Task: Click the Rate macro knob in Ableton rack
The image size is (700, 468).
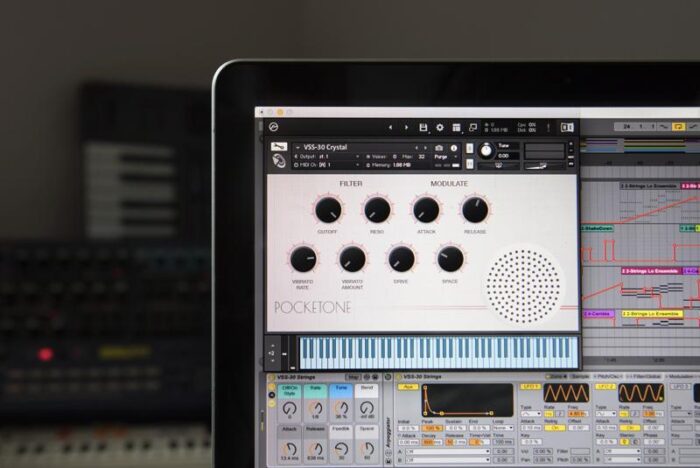Action: click(315, 408)
